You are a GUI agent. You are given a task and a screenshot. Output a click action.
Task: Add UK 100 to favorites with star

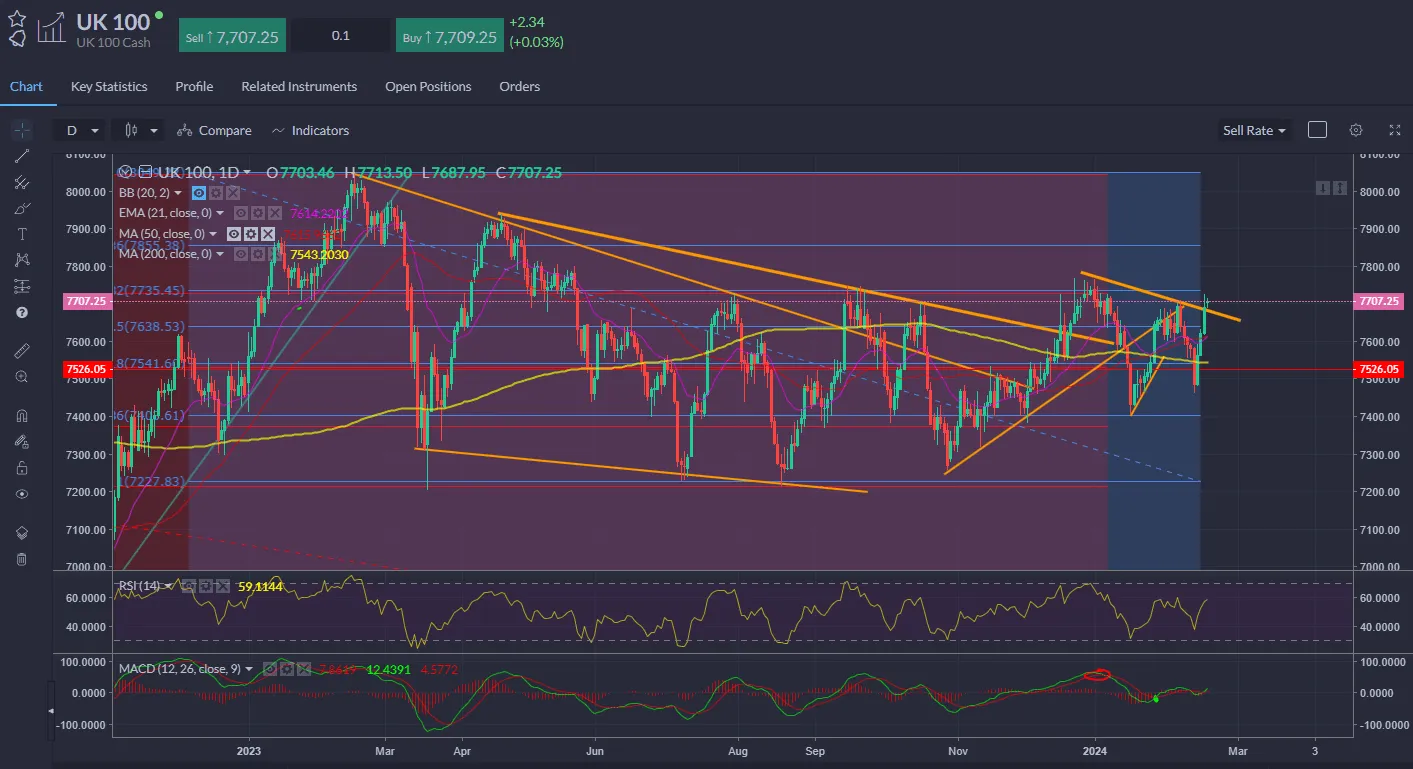[x=17, y=18]
